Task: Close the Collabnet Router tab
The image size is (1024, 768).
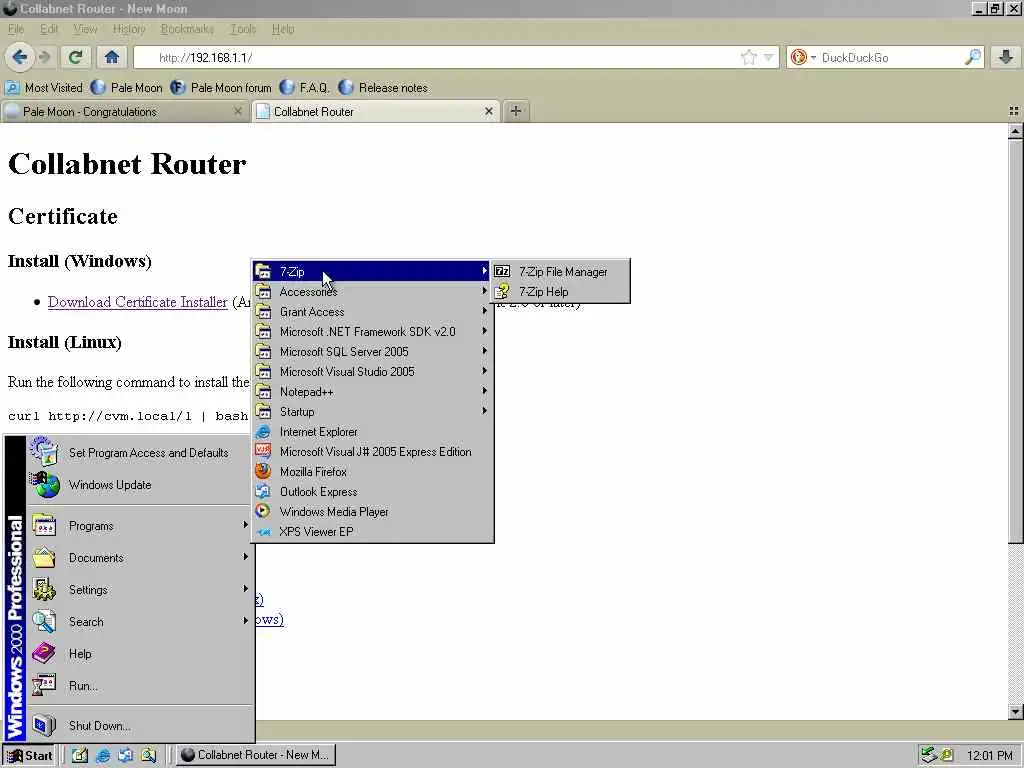Action: tap(488, 112)
